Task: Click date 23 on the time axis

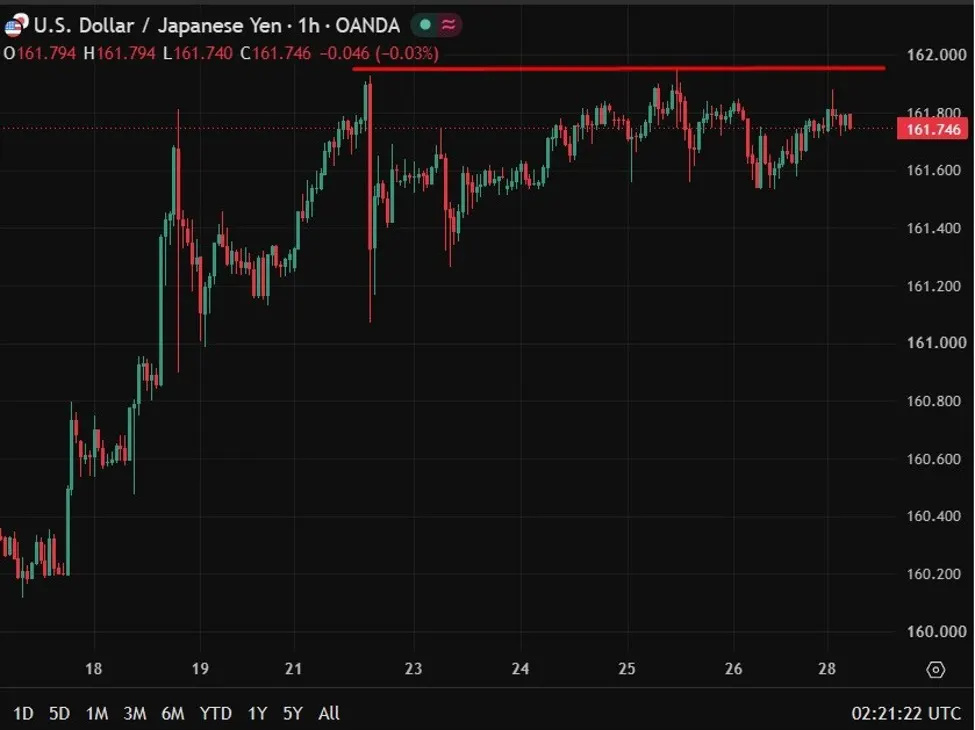Action: tap(414, 669)
